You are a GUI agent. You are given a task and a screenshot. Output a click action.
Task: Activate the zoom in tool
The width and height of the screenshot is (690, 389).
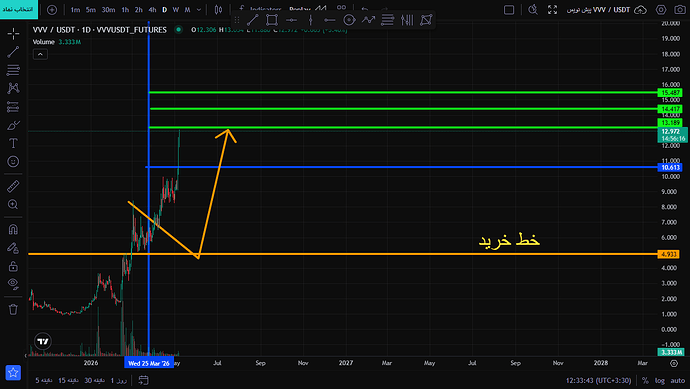tap(13, 204)
